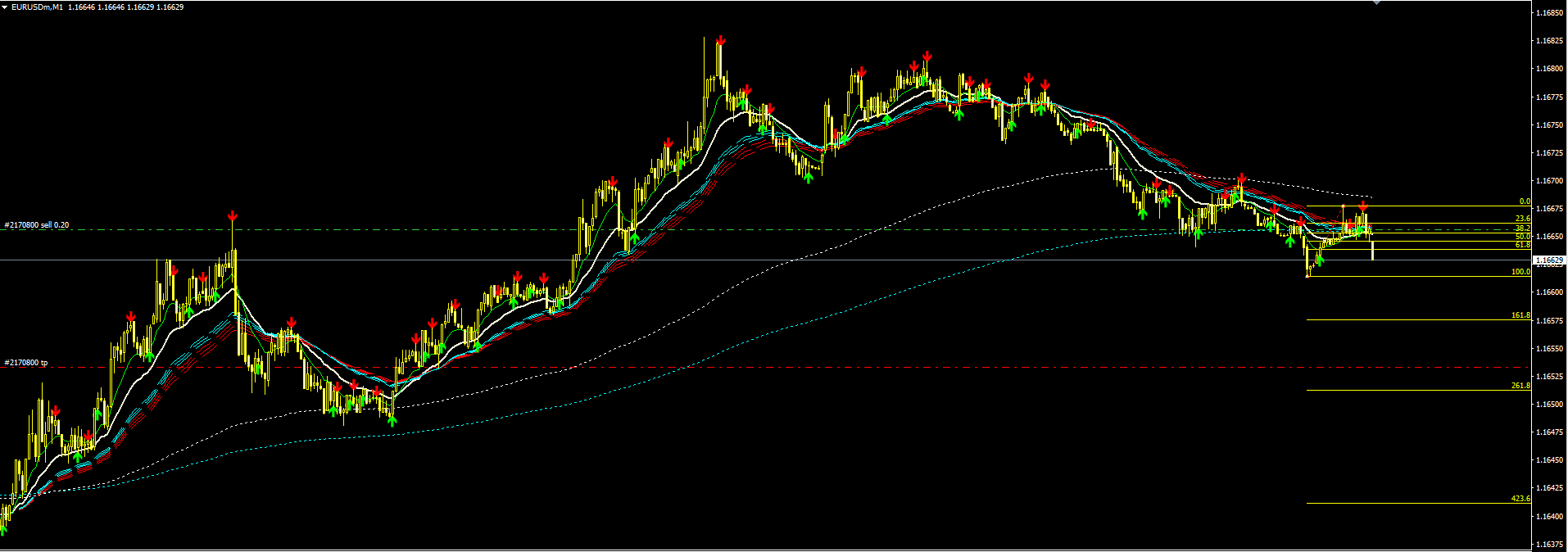The width and height of the screenshot is (1568, 552).
Task: Click the 1.16450 price scale value
Action: point(1549,459)
